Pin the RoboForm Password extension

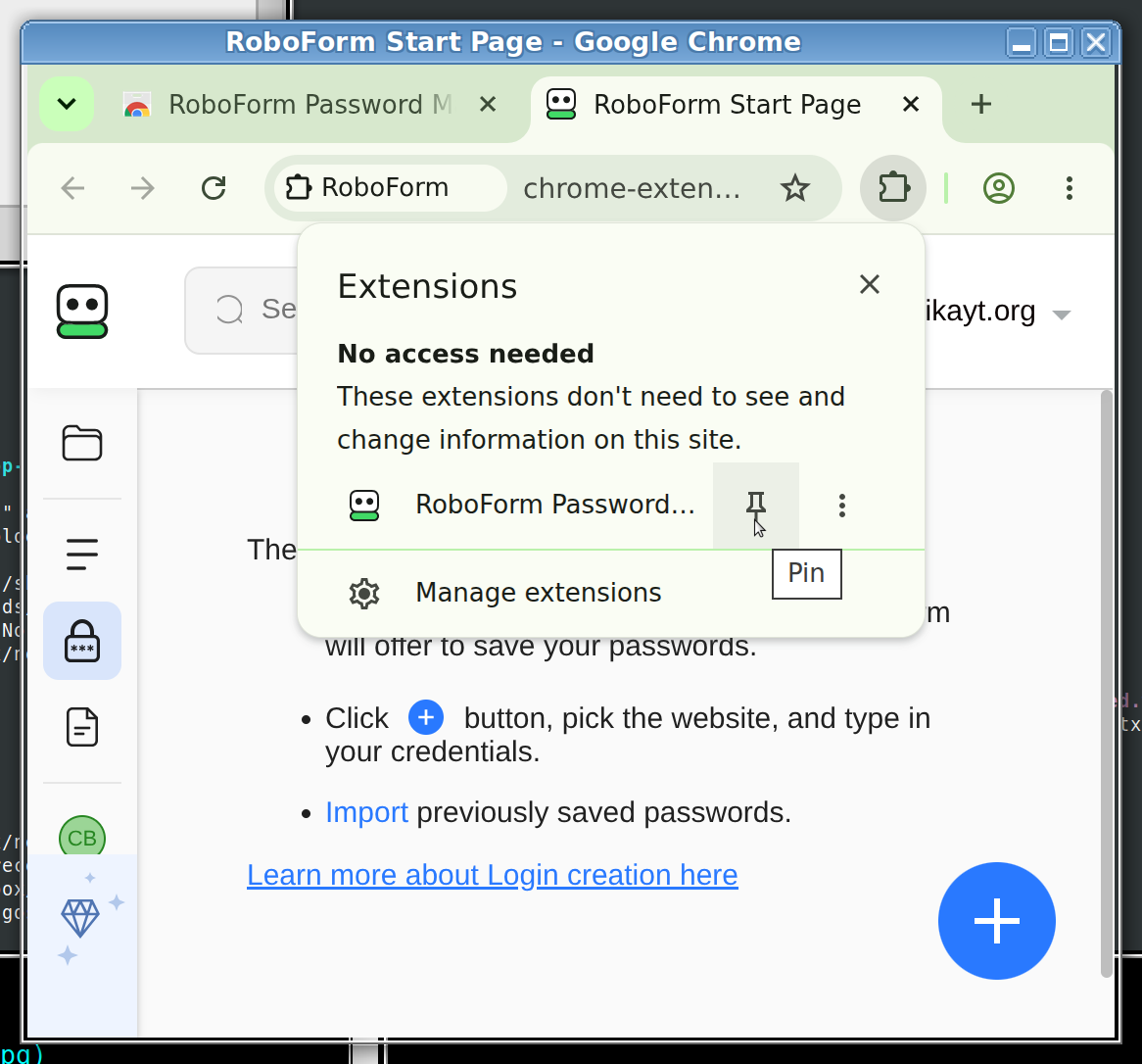(755, 505)
